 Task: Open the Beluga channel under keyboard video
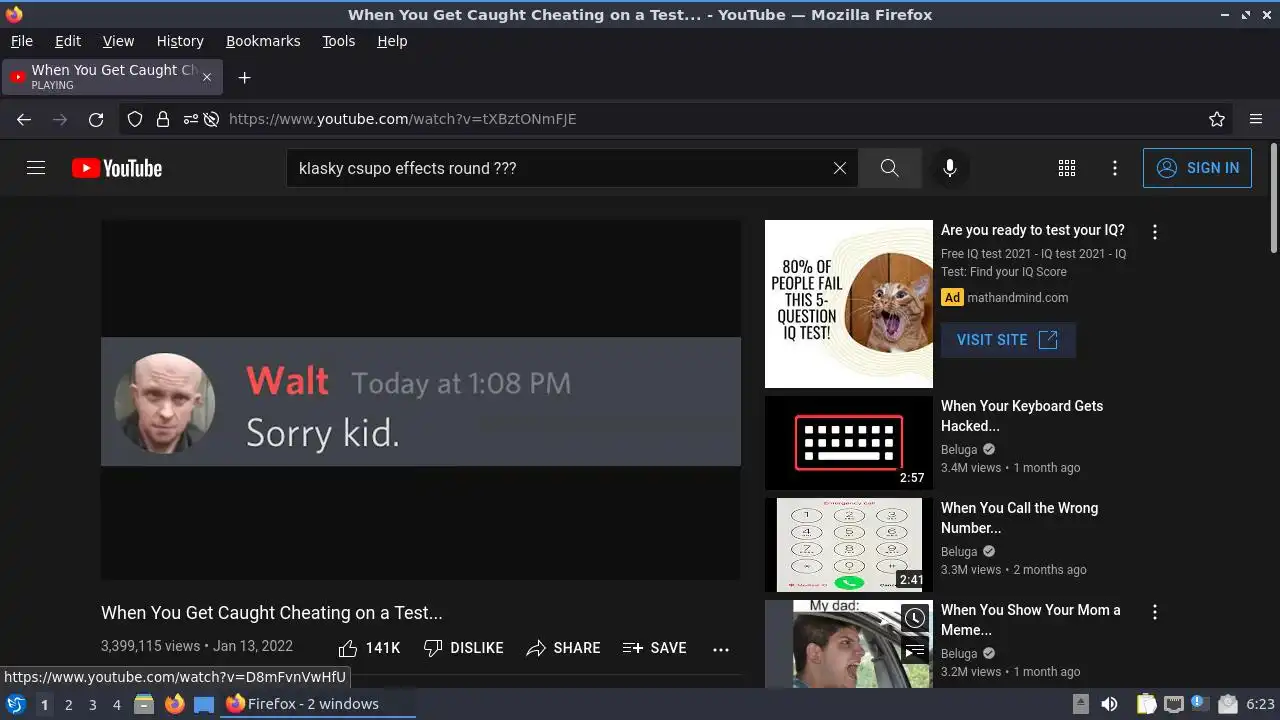[959, 450]
